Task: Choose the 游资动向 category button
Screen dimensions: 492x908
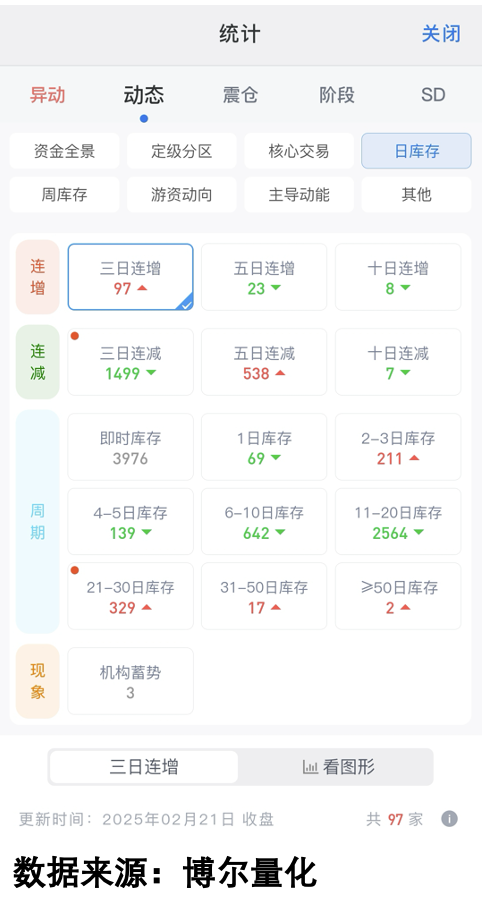Action: [x=182, y=195]
